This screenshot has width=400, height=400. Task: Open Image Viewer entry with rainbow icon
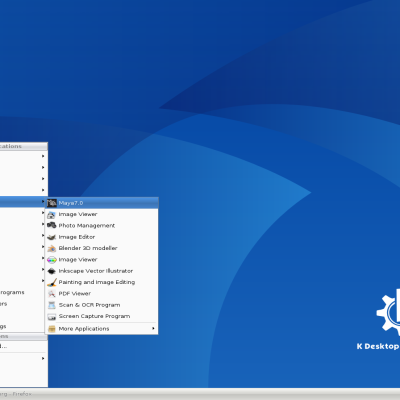pyautogui.click(x=102, y=260)
